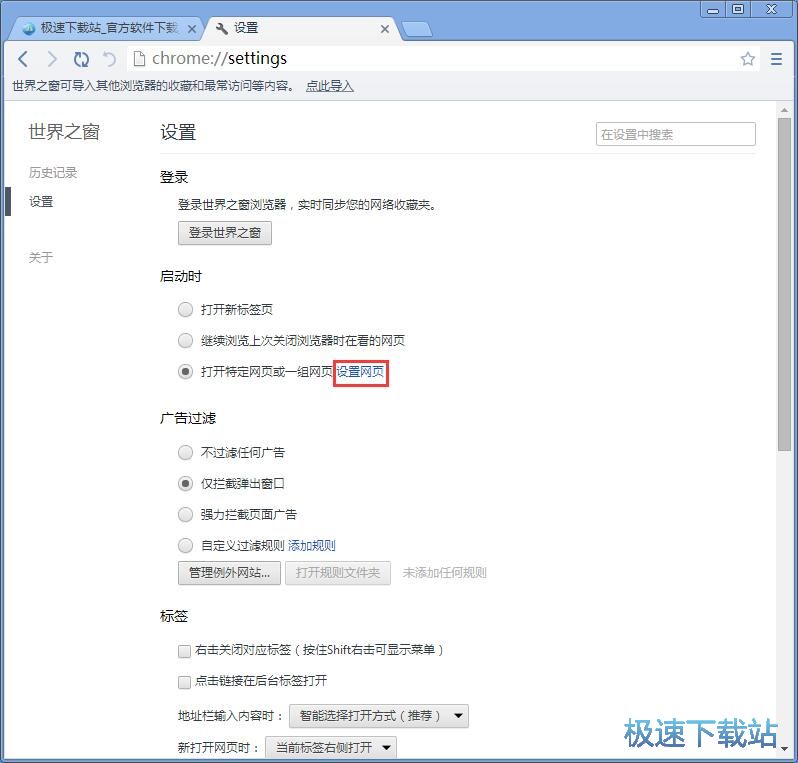Enable 点击链接在后台标签打开 checkbox
Screen dimensions: 798x763
click(x=184, y=682)
